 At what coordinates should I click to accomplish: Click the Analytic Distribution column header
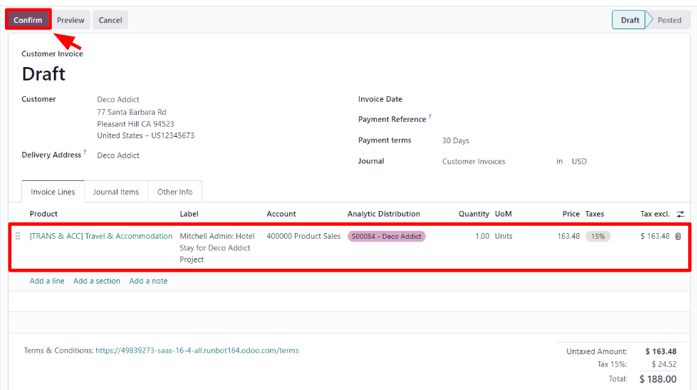tap(384, 214)
